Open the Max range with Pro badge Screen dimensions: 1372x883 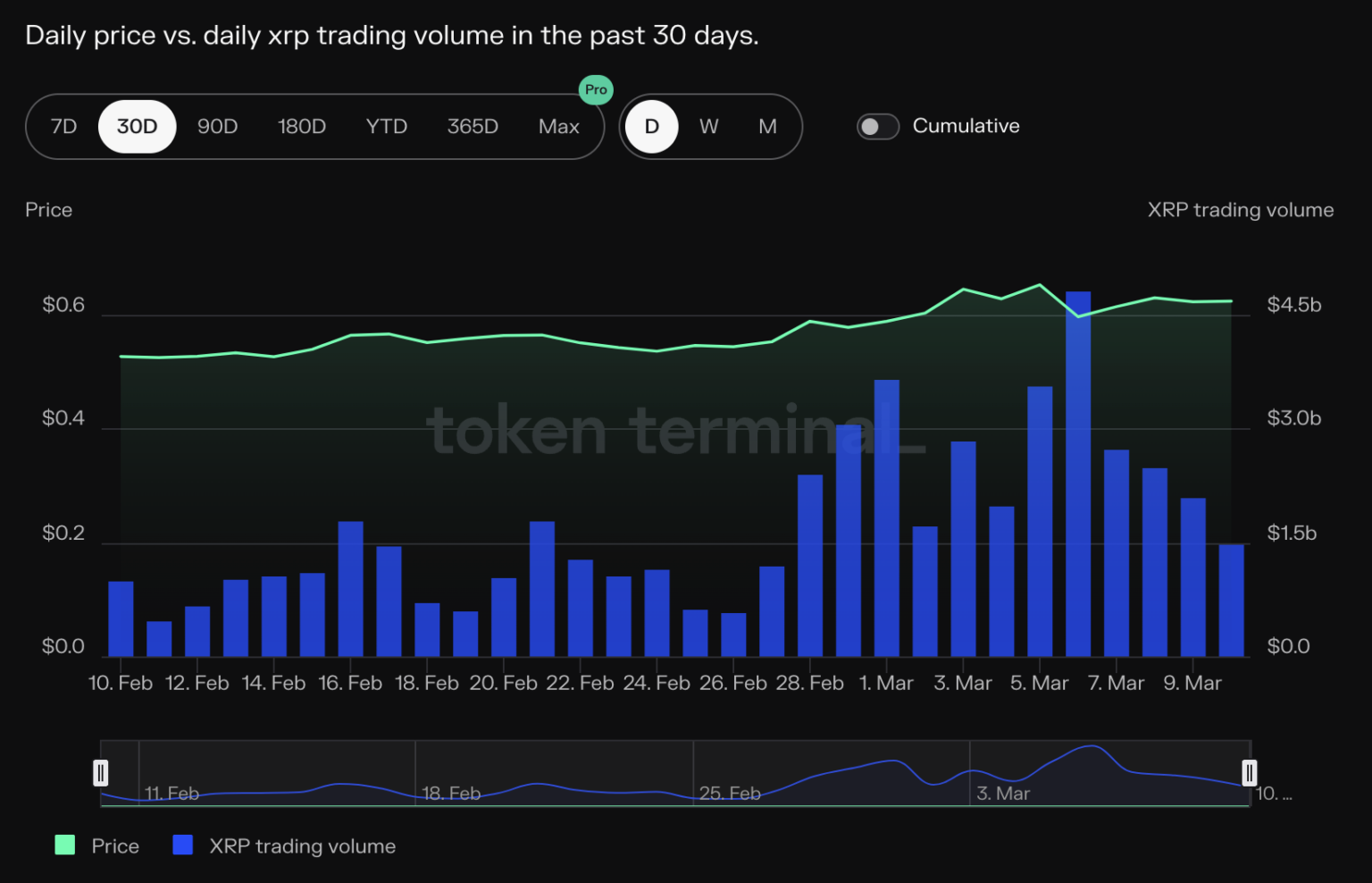[558, 126]
